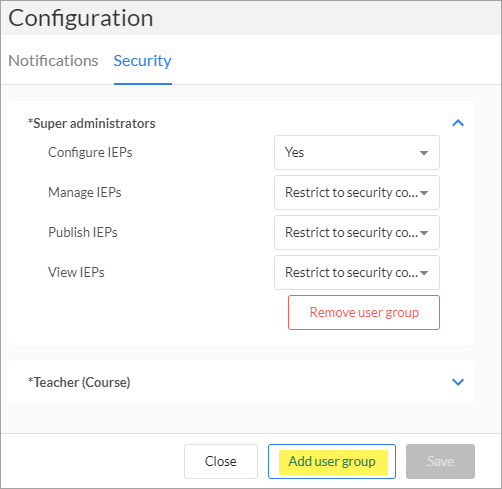
Task: Click the Manage IEPs dropdown arrow icon
Action: coord(424,193)
